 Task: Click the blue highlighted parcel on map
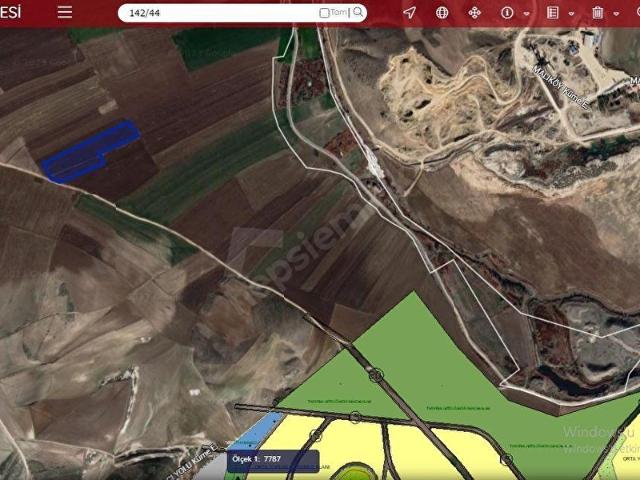[x=90, y=152]
